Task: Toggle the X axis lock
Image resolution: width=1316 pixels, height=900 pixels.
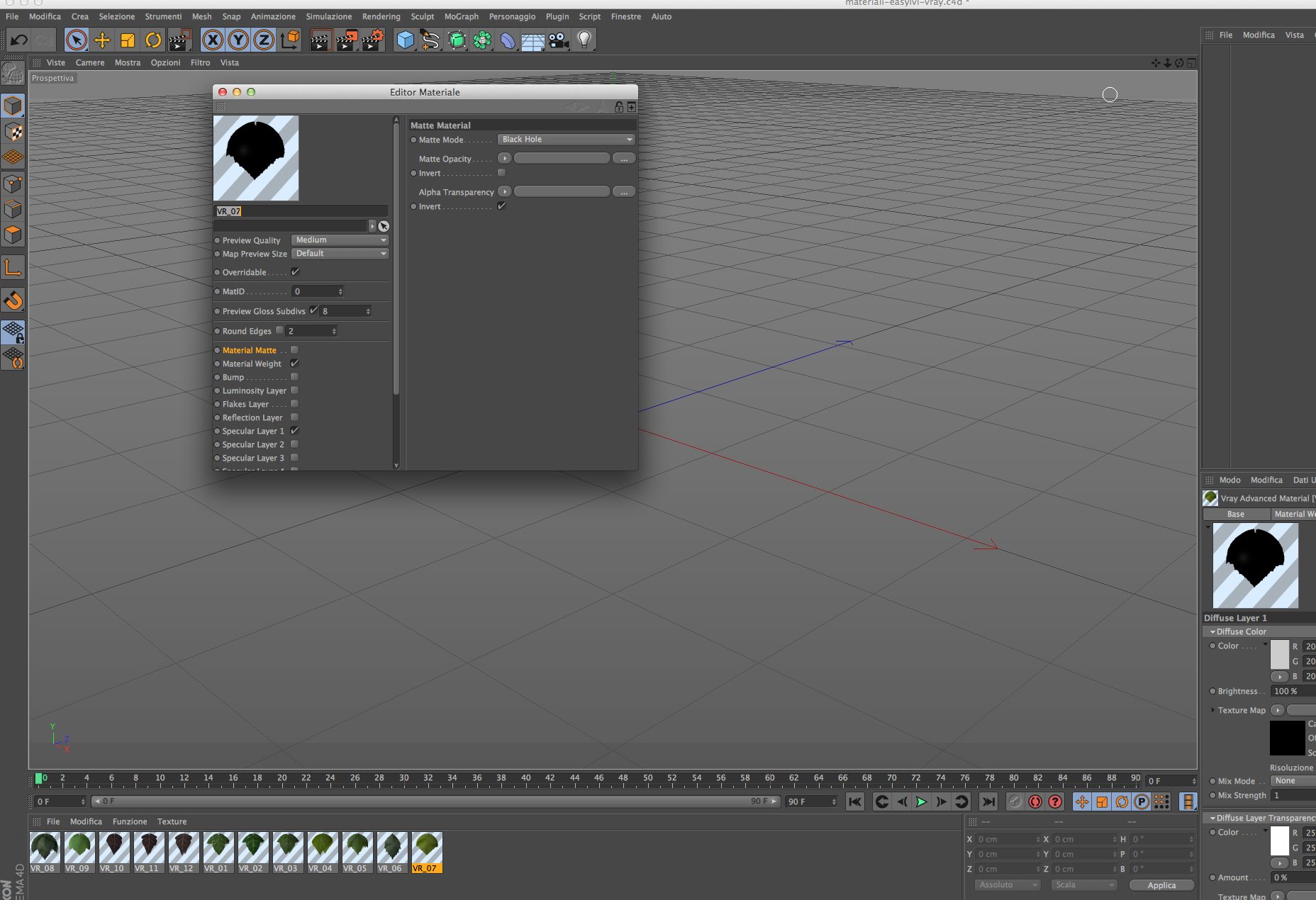Action: point(213,40)
